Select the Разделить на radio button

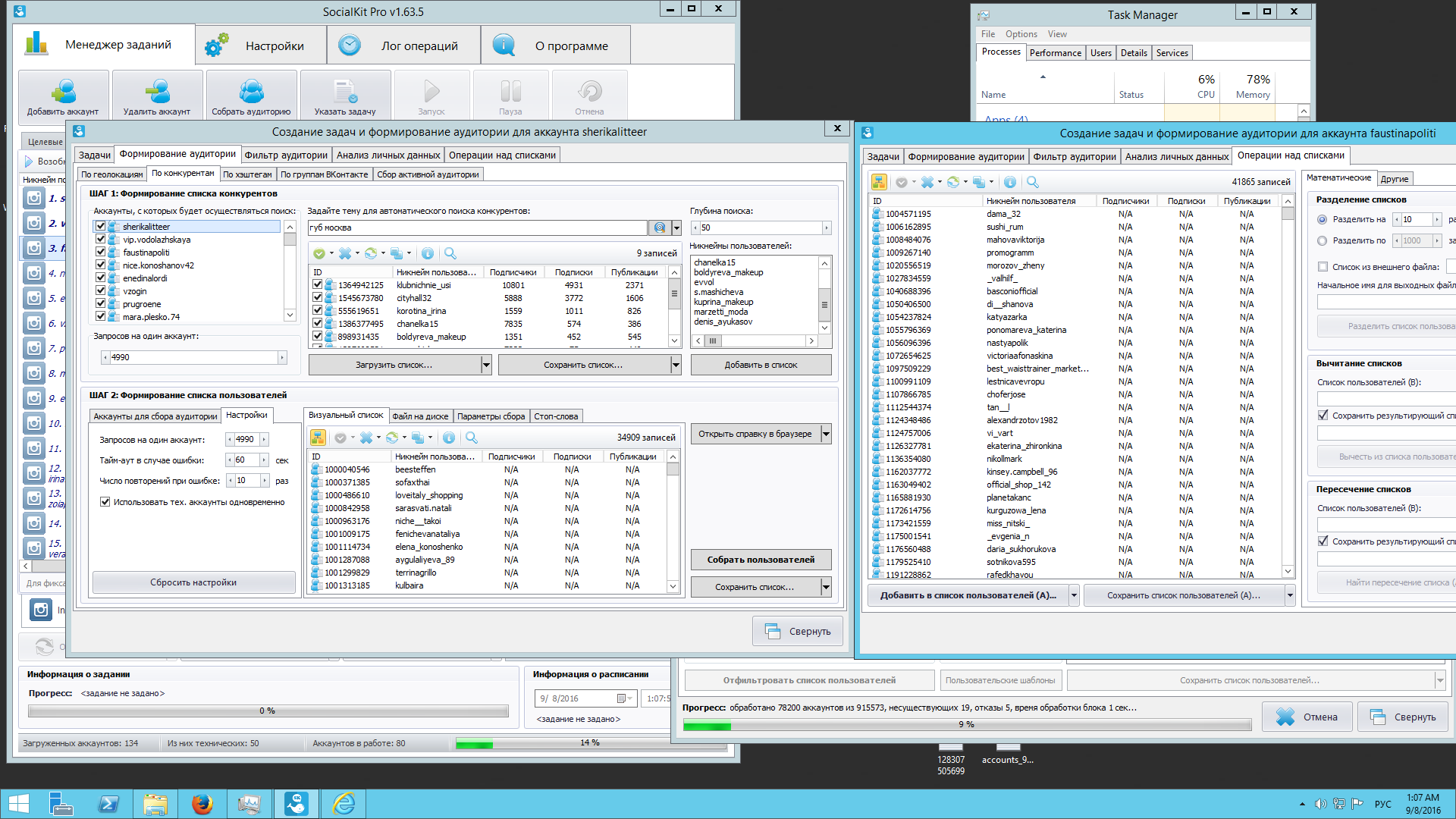(x=1323, y=219)
